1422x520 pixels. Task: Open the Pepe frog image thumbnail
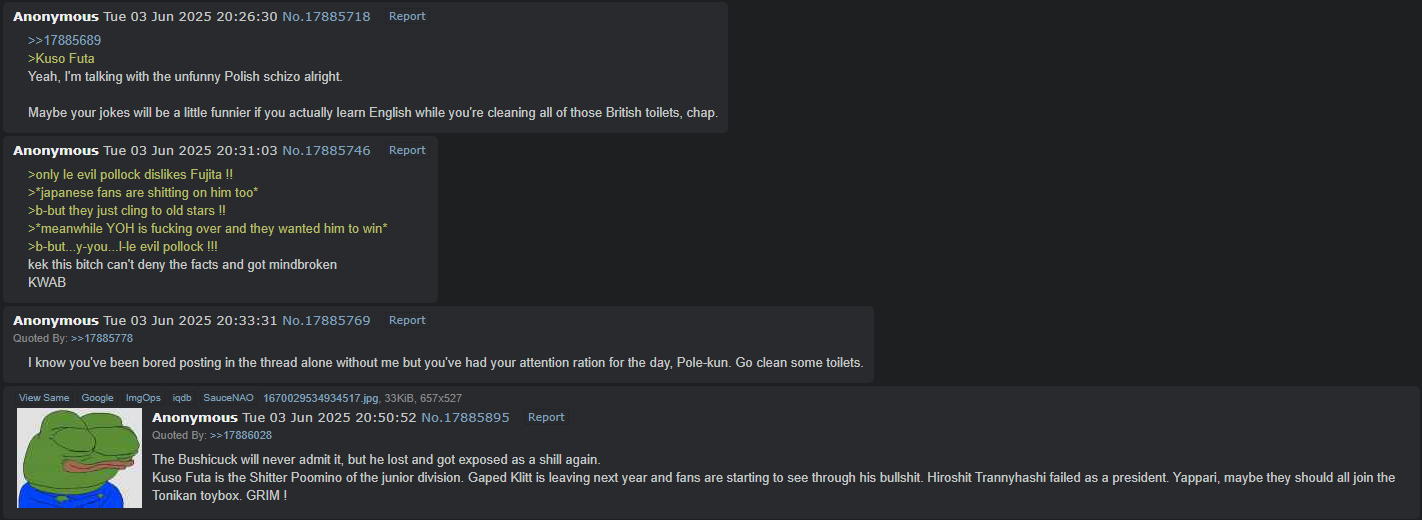point(80,458)
